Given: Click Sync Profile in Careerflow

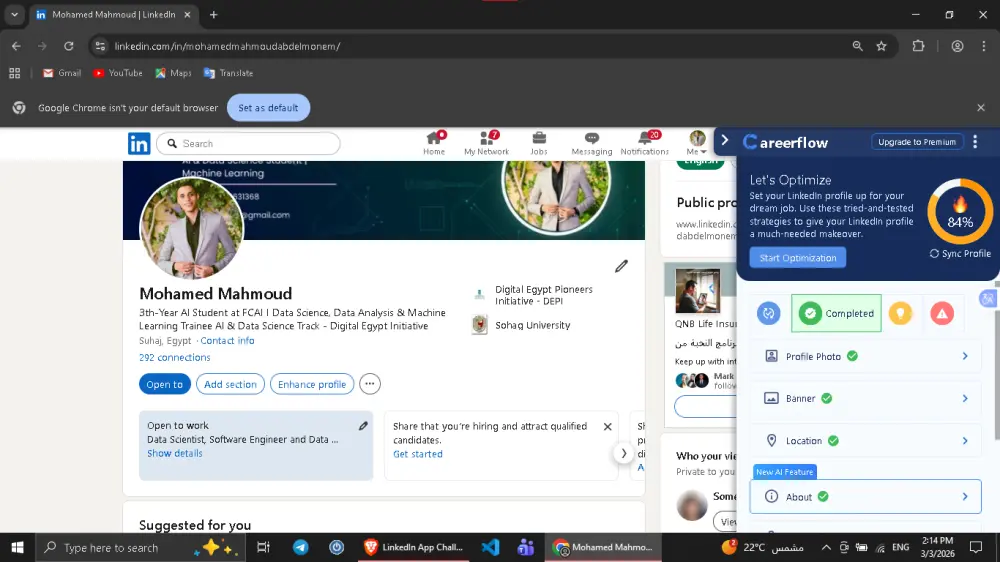Looking at the screenshot, I should [x=960, y=254].
